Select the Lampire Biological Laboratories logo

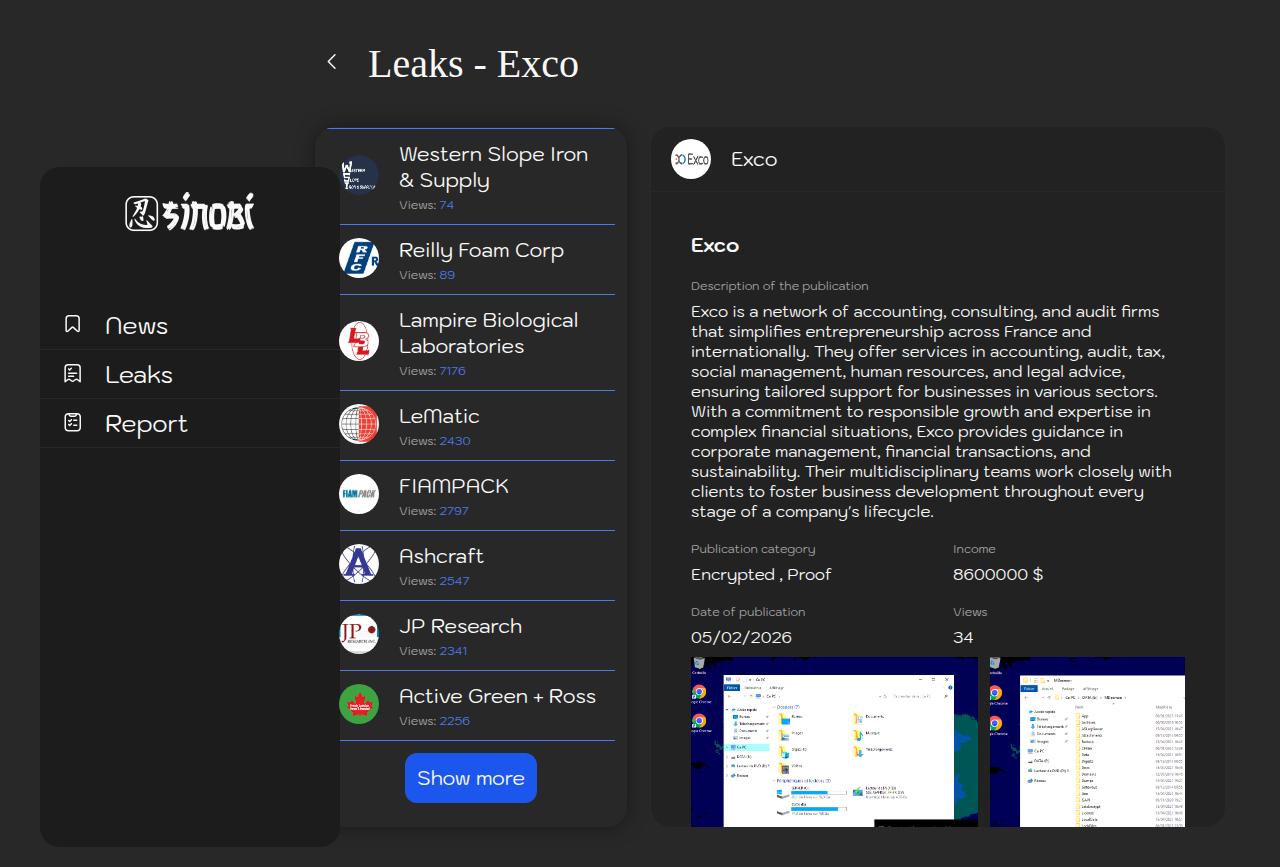coord(359,341)
